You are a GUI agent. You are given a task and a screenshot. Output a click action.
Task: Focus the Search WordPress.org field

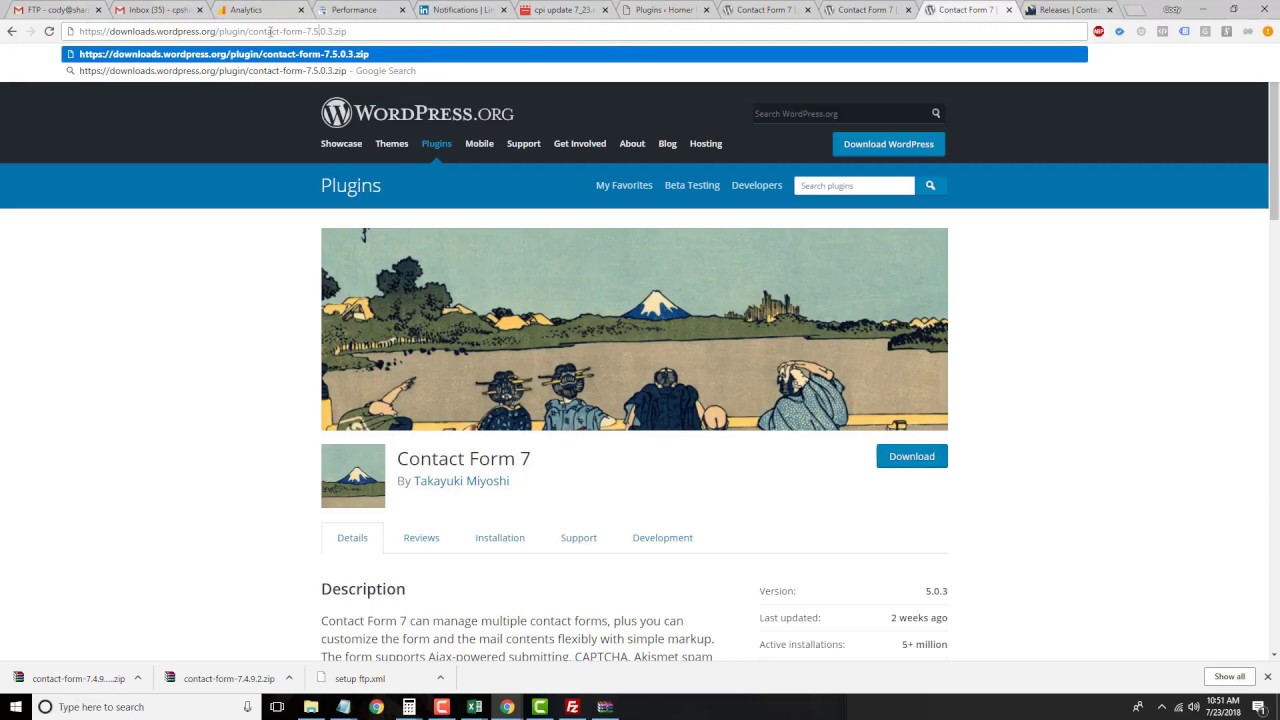click(840, 113)
